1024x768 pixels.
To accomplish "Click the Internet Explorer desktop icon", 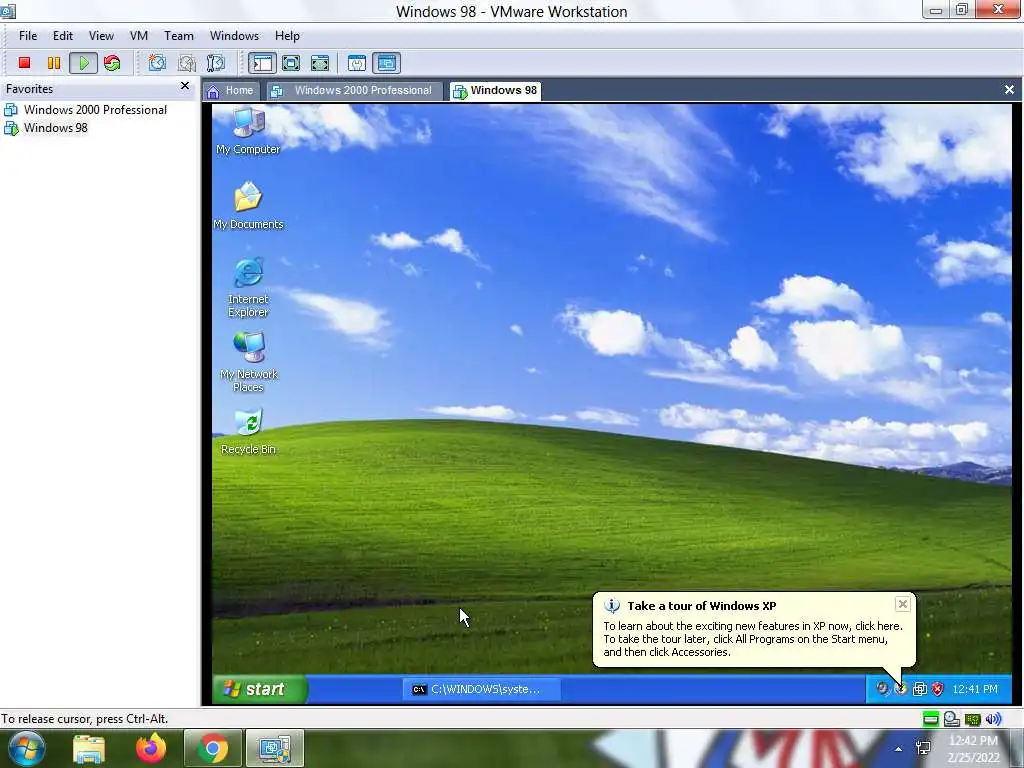I will tap(248, 287).
